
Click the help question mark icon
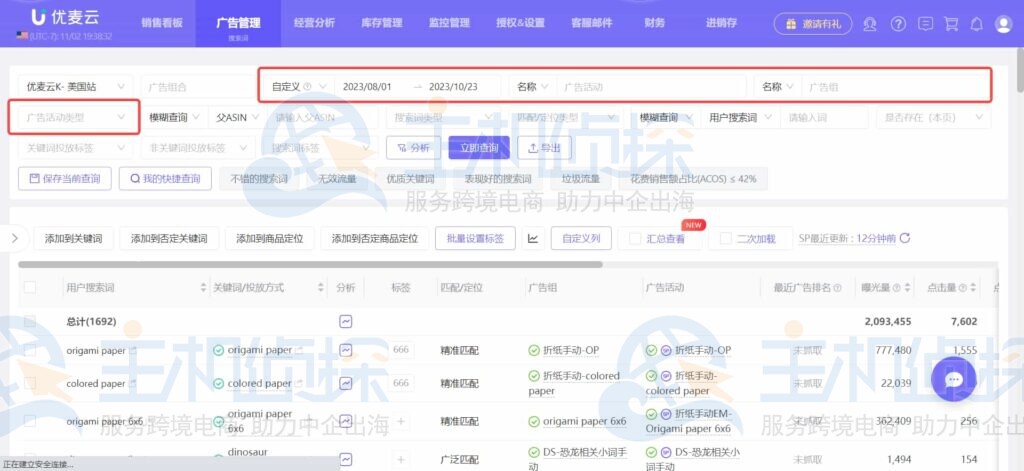(898, 24)
